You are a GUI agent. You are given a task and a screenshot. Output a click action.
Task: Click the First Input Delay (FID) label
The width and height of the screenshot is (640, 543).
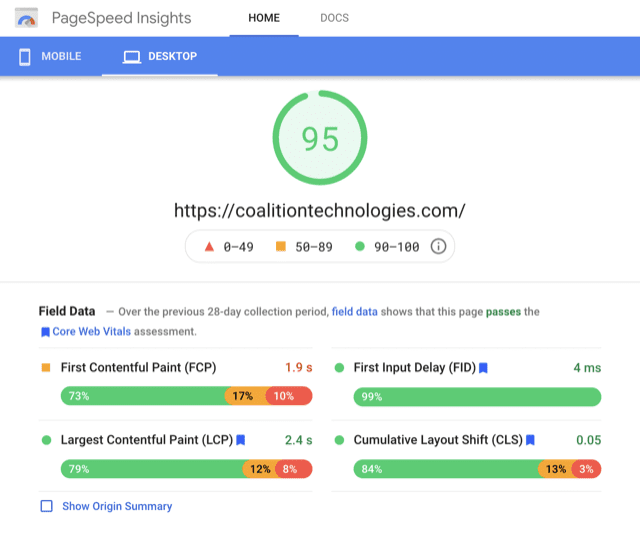[415, 367]
